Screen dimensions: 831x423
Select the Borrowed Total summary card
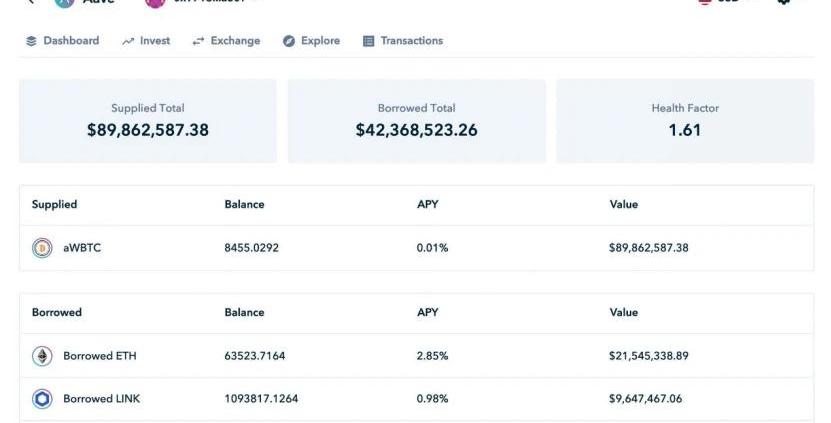(x=416, y=121)
